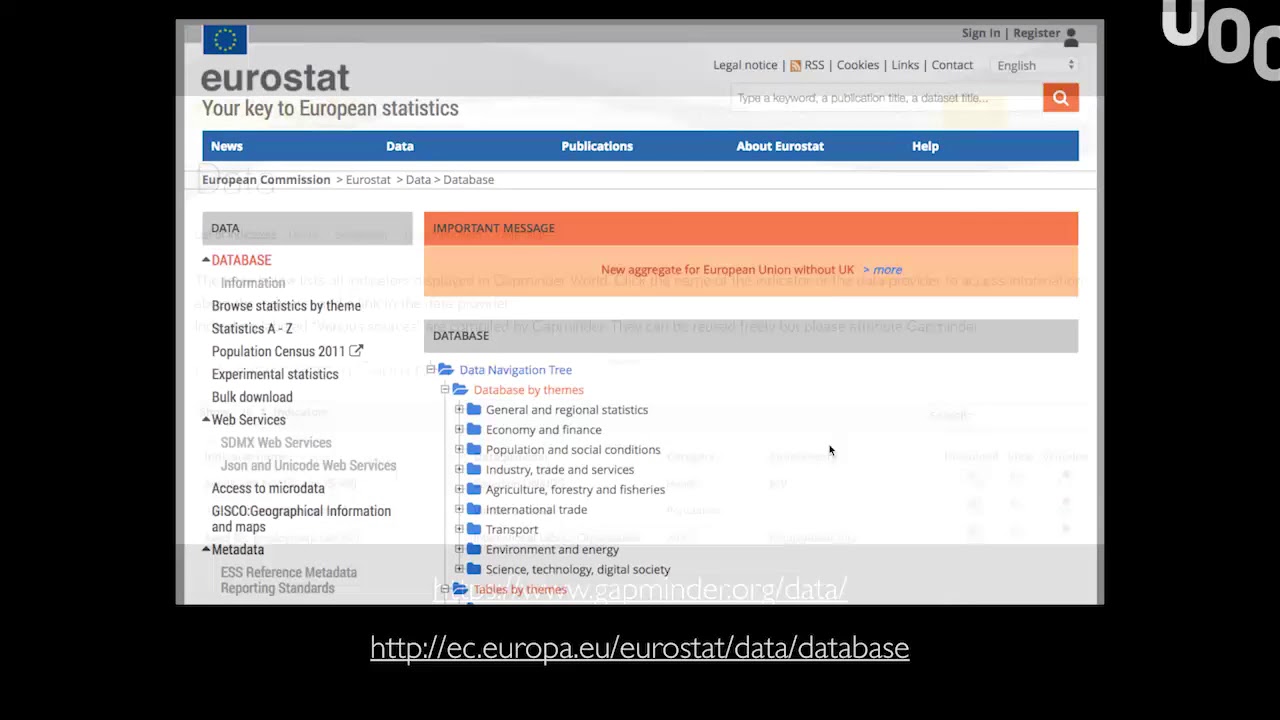Click the Transport folder icon
Viewport: 1280px width, 720px height.
(x=474, y=530)
